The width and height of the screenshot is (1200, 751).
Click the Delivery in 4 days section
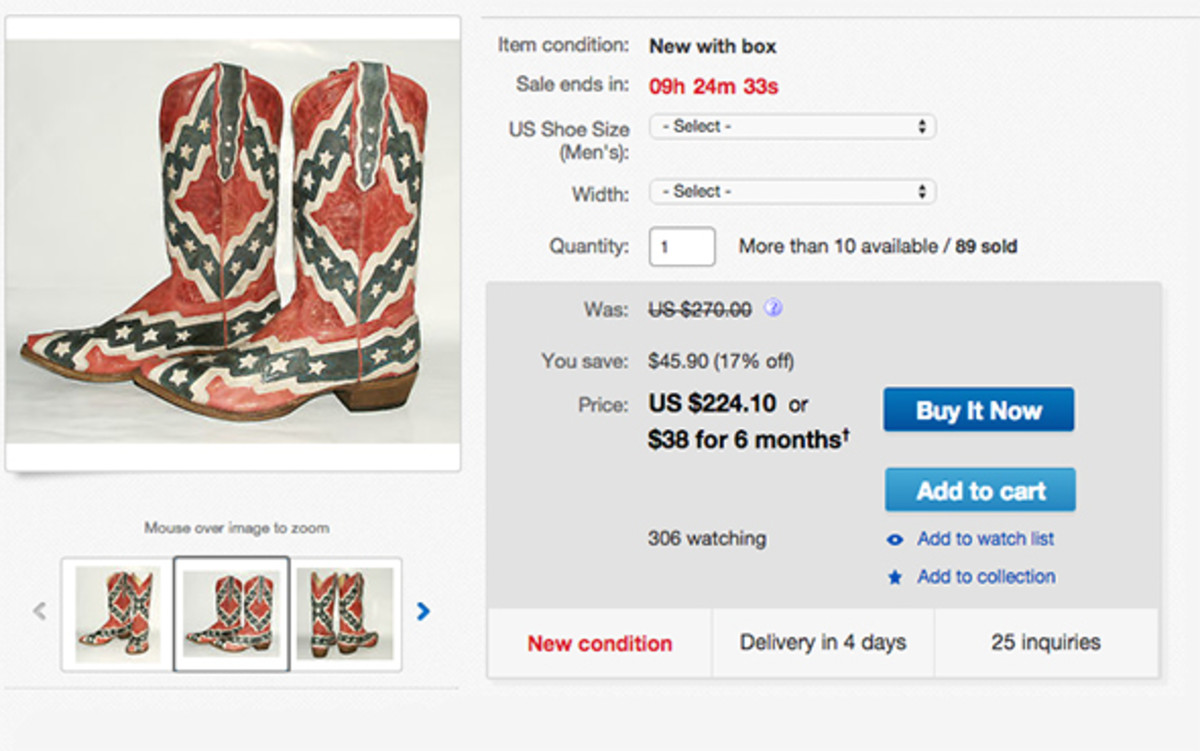[x=823, y=642]
